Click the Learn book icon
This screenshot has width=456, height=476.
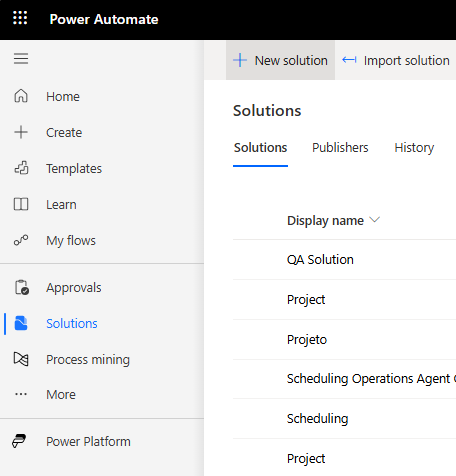(x=21, y=204)
